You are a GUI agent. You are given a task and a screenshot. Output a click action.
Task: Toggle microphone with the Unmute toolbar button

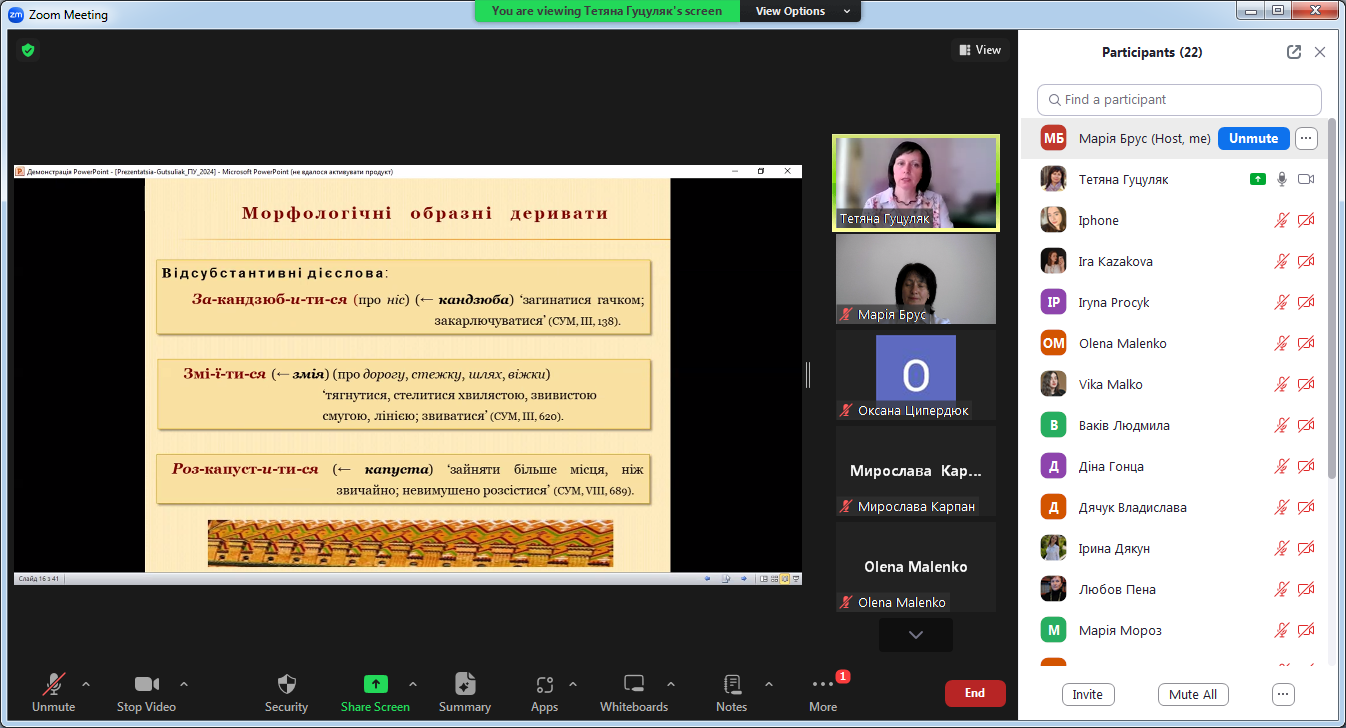53,692
